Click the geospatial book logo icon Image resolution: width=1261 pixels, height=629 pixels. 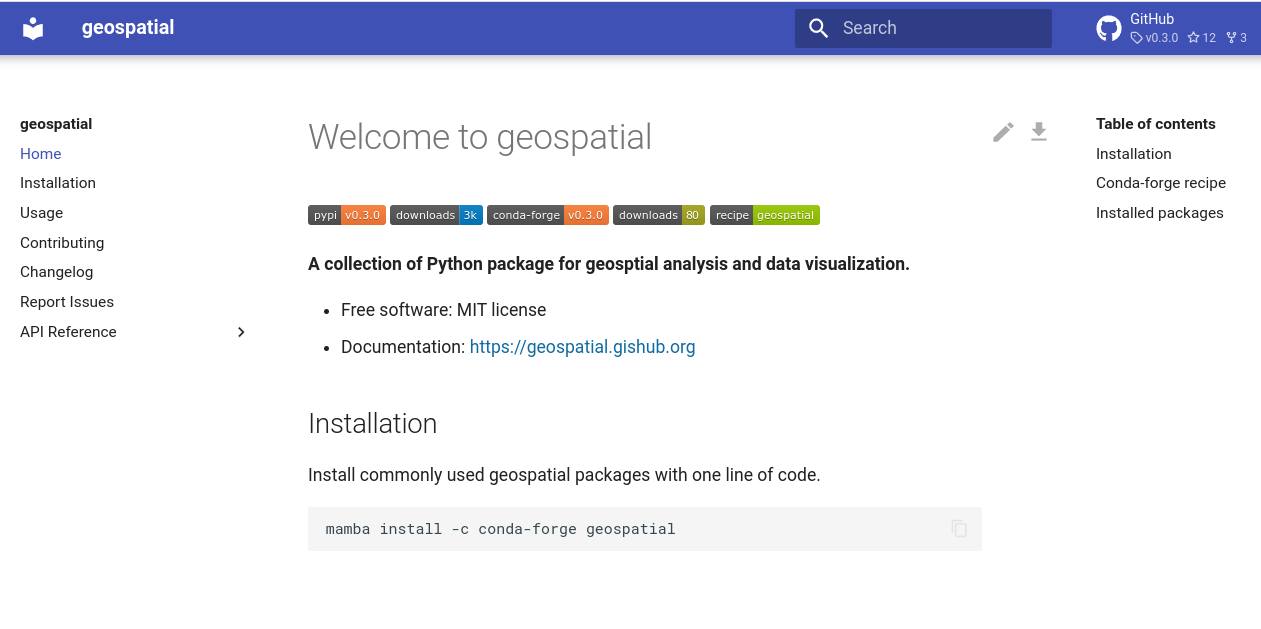point(33,28)
